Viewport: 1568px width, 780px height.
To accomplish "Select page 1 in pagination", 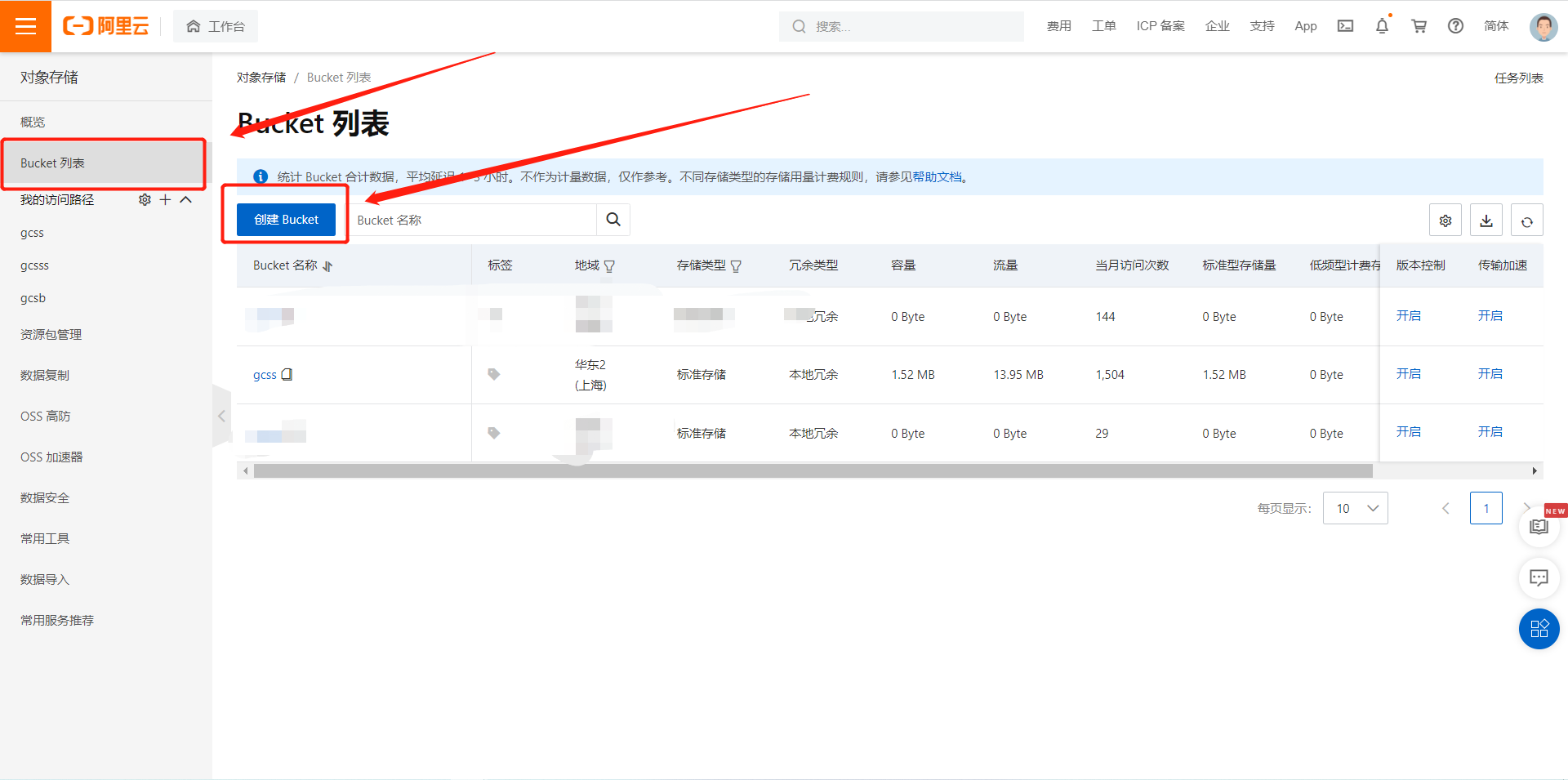I will click(1486, 508).
